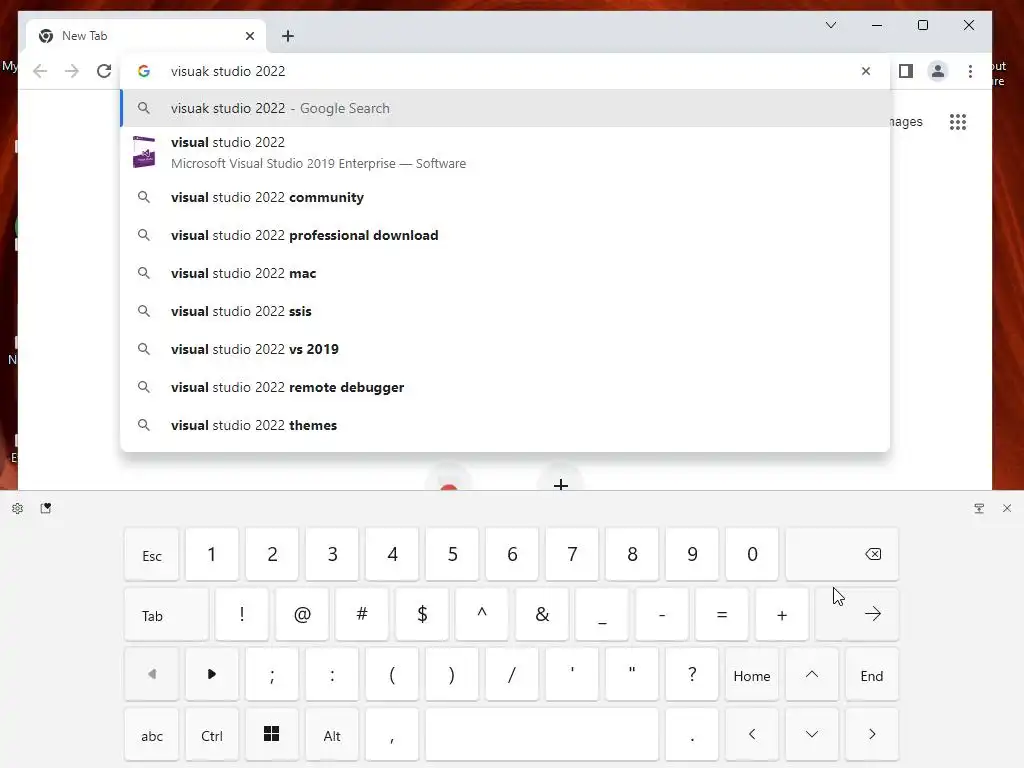Select the Microsoft Visual Studio 2019 Enterprise suggestion

point(505,153)
